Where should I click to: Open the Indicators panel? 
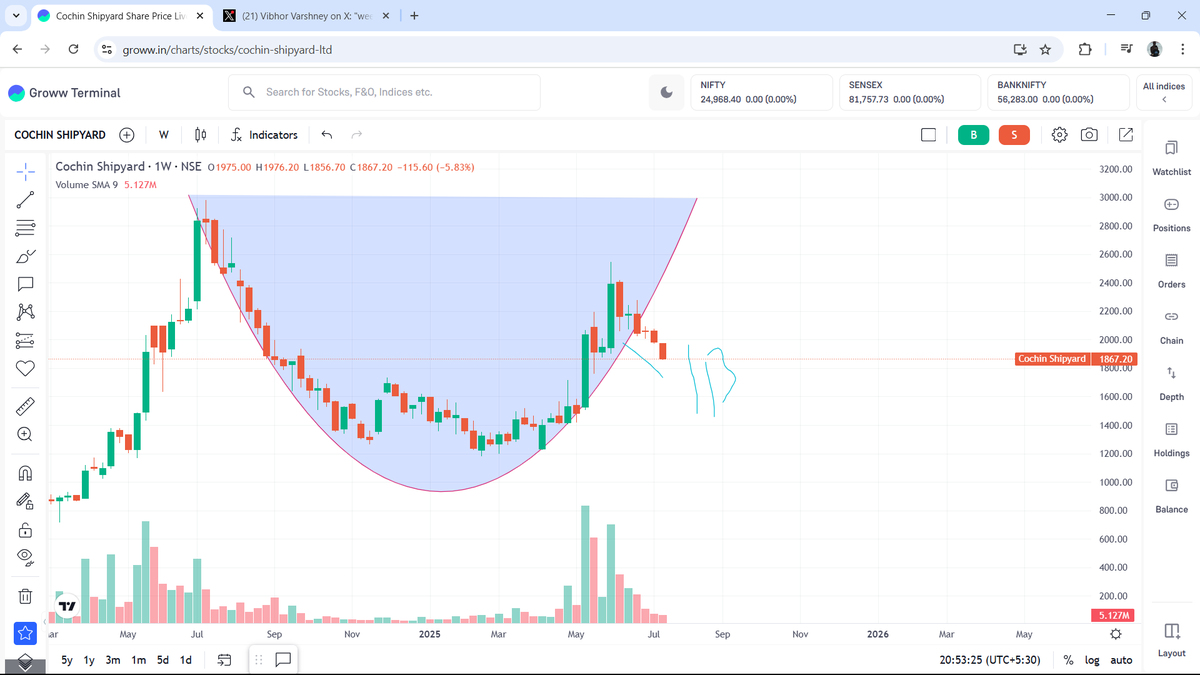264,135
